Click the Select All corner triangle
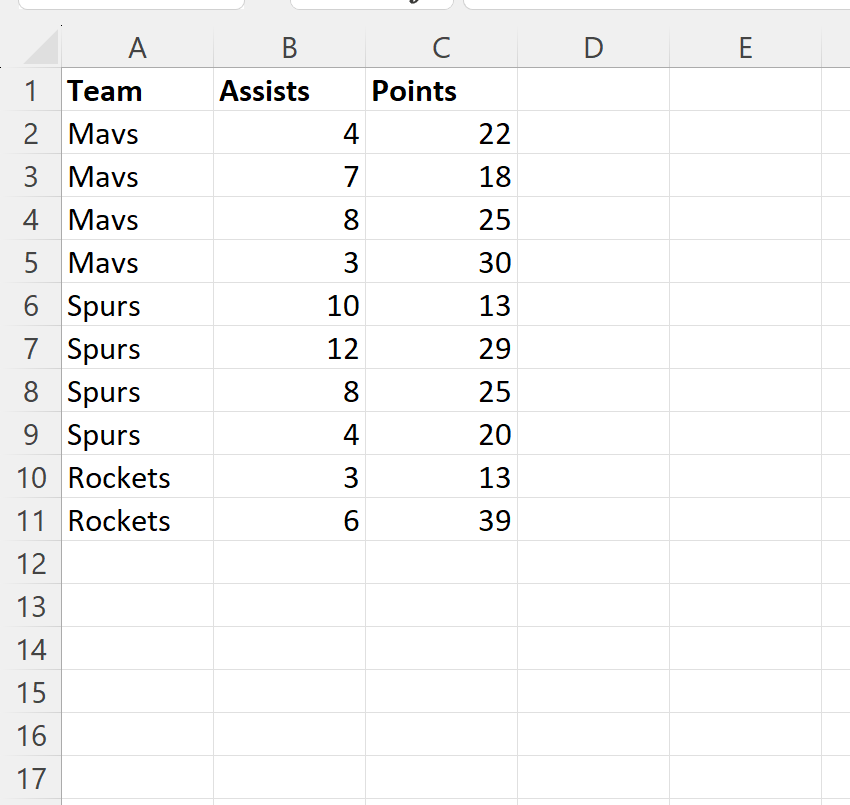850x805 pixels. click(x=40, y=48)
